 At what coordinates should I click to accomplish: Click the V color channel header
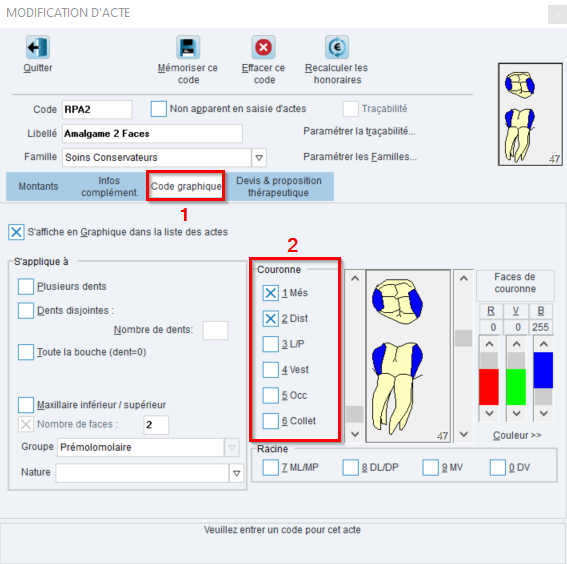point(516,311)
